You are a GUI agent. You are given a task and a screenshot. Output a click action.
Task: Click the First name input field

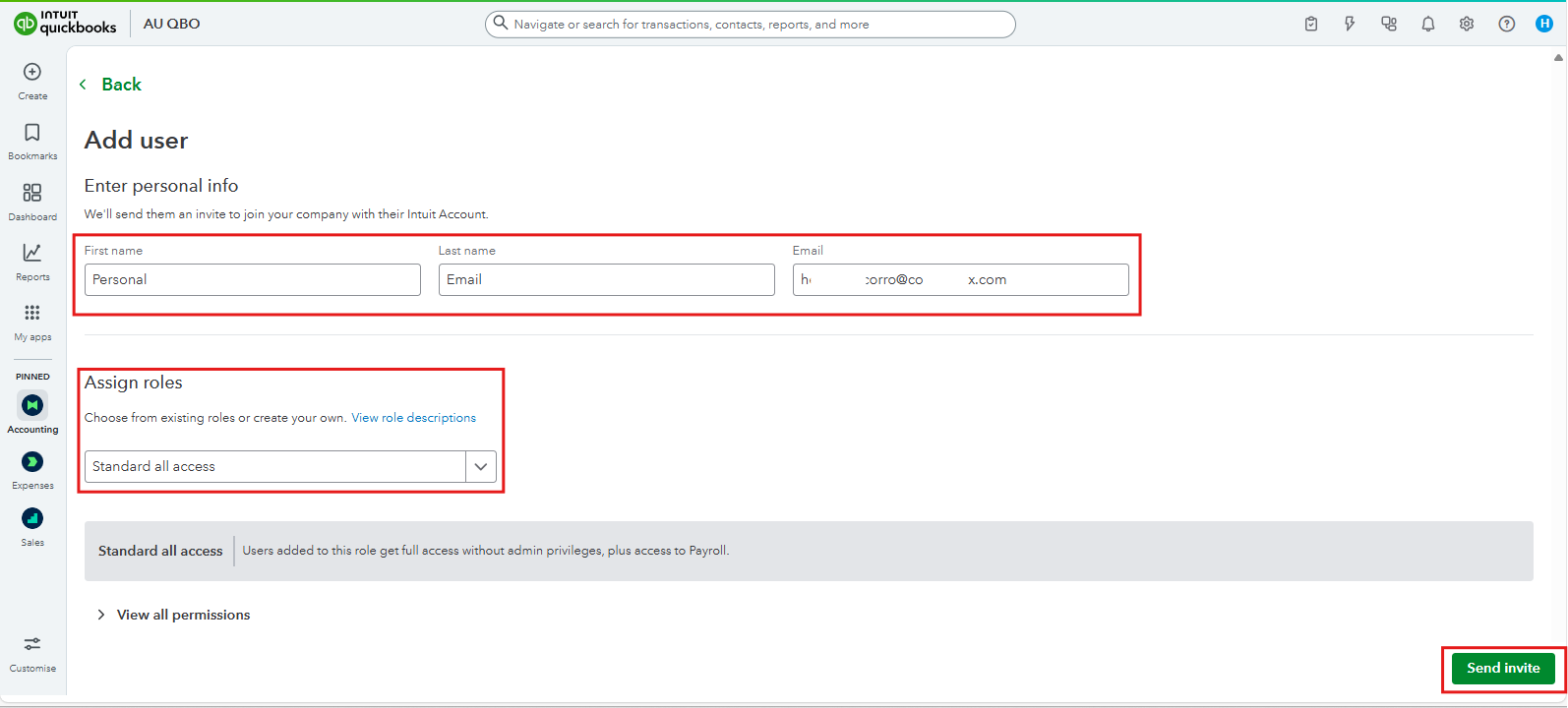(x=252, y=280)
